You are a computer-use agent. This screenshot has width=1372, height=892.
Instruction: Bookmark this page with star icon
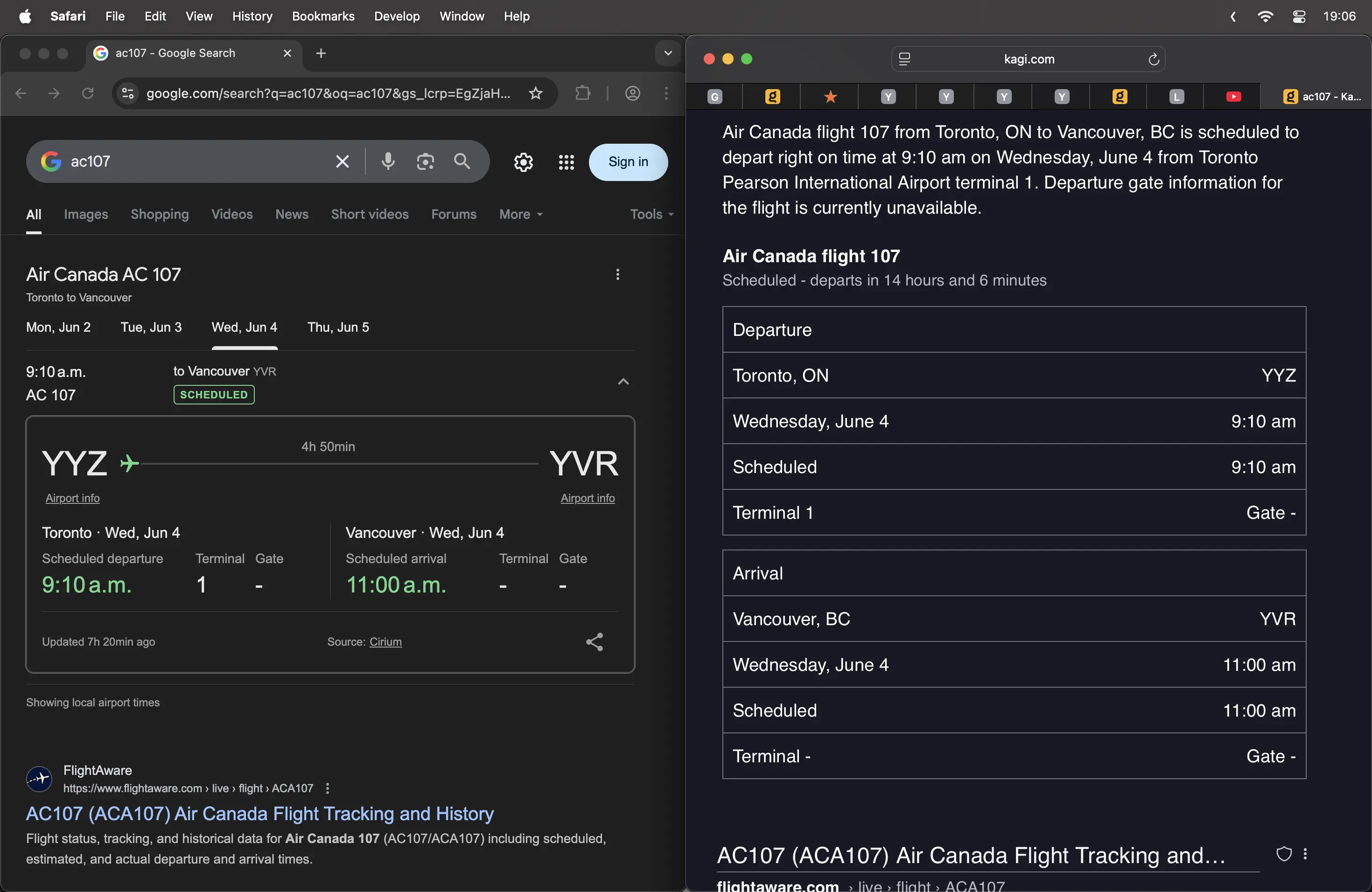pos(536,93)
